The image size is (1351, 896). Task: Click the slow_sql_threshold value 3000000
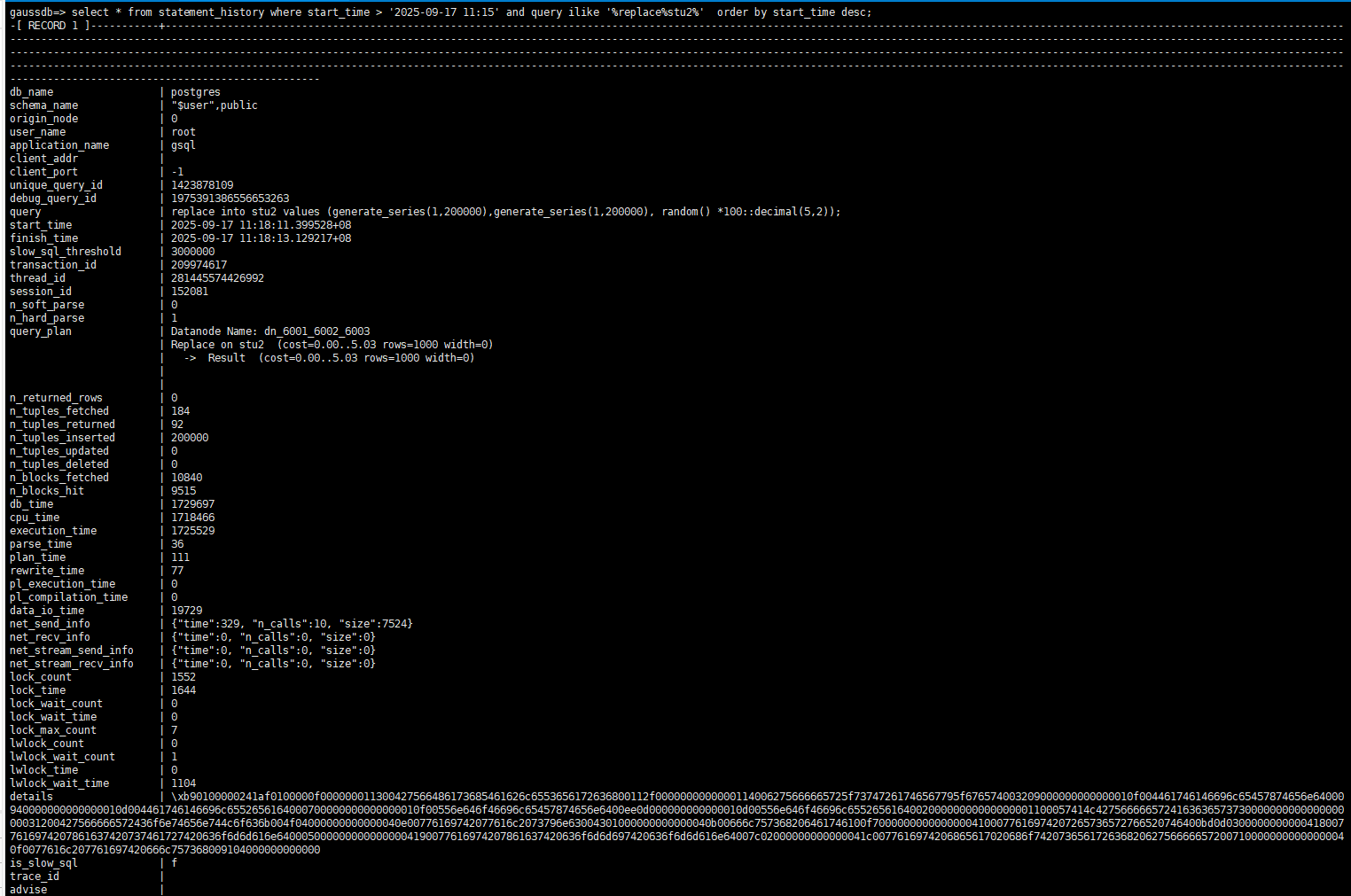[192, 252]
